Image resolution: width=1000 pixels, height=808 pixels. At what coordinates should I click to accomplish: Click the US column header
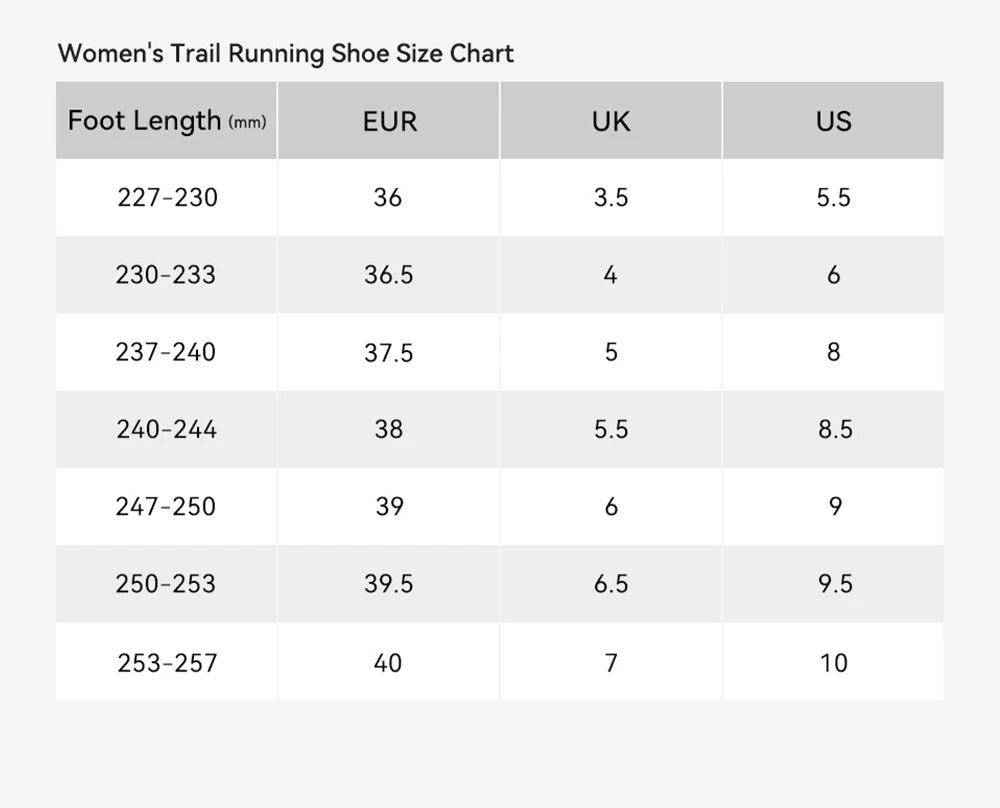tap(833, 121)
